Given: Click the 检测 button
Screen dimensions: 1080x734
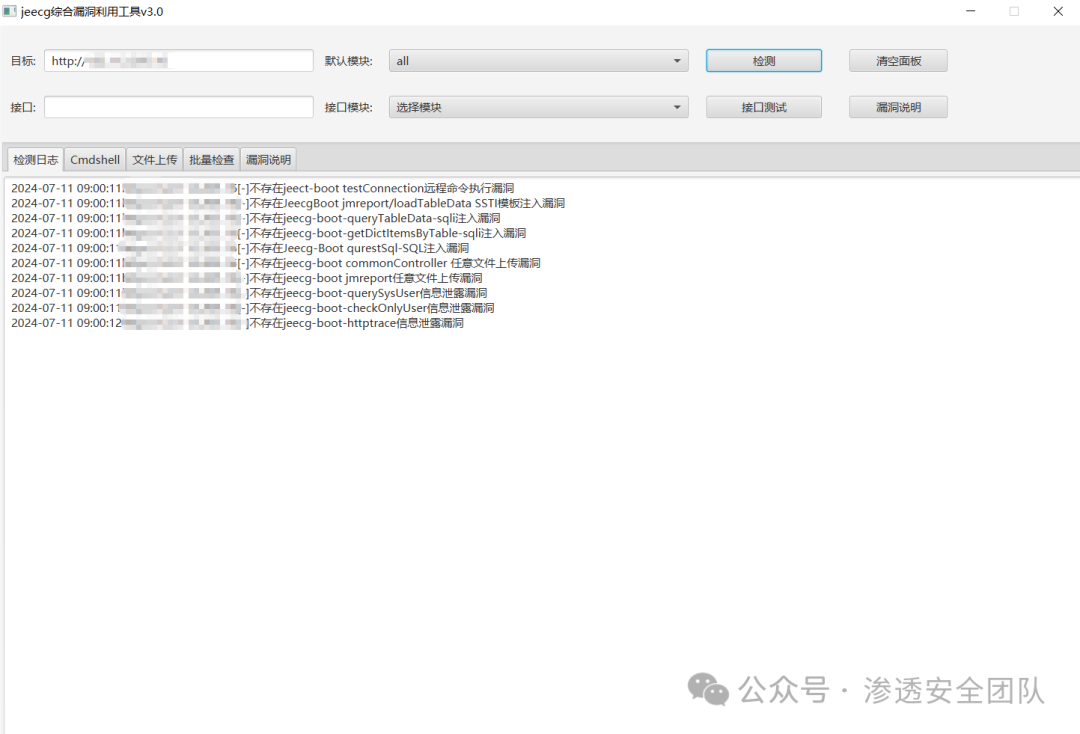Looking at the screenshot, I should [x=764, y=61].
